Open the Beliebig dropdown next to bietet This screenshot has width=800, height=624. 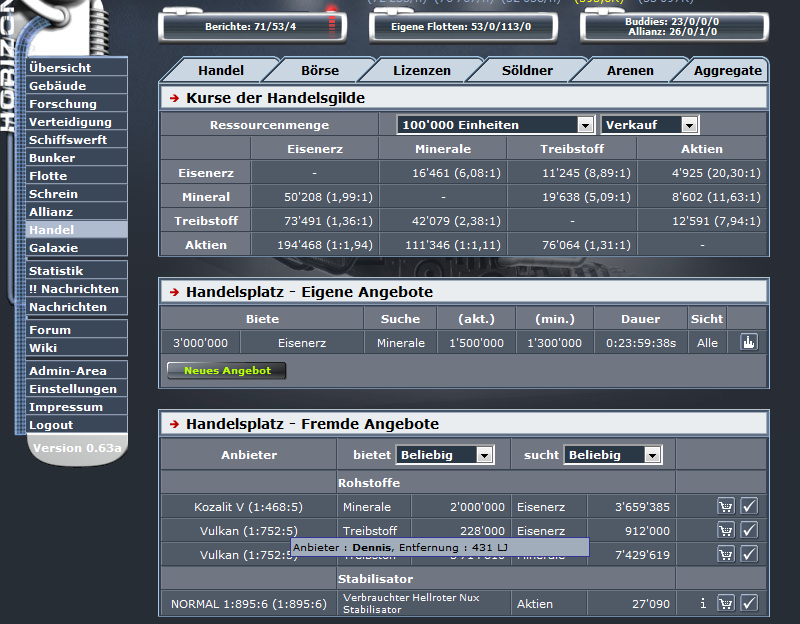click(x=445, y=454)
